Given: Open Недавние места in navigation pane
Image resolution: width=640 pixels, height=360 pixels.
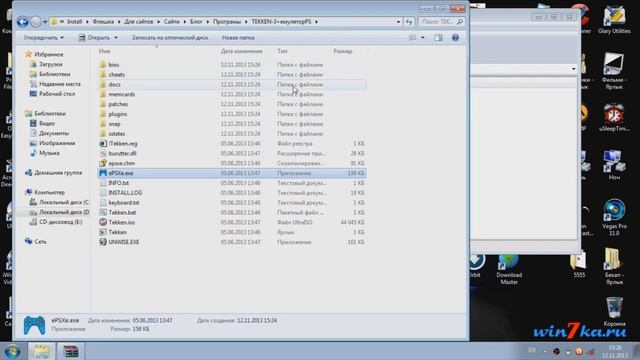Looking at the screenshot, I should click(60, 84).
